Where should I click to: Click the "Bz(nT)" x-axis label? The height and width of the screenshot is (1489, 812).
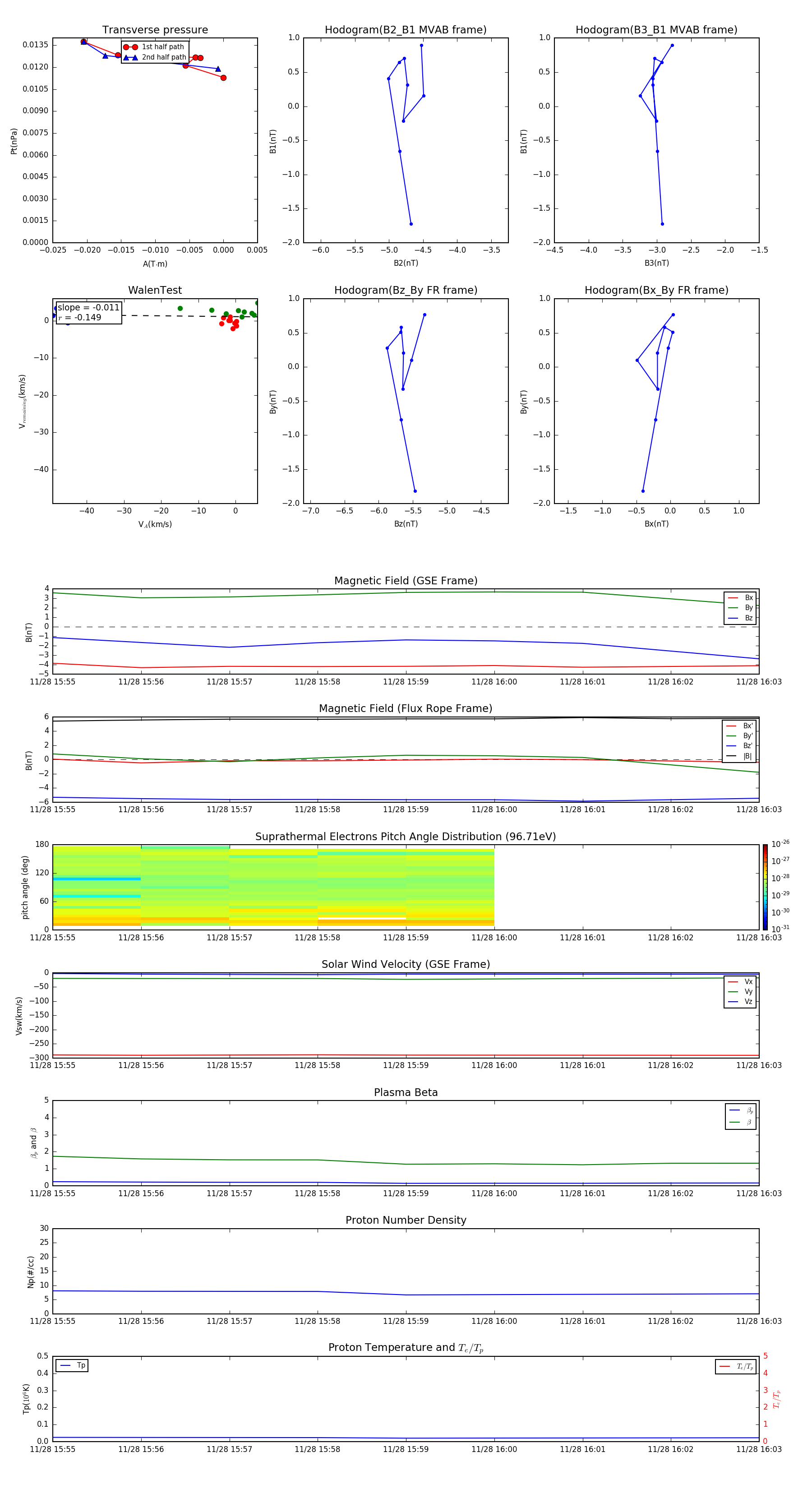(x=406, y=524)
